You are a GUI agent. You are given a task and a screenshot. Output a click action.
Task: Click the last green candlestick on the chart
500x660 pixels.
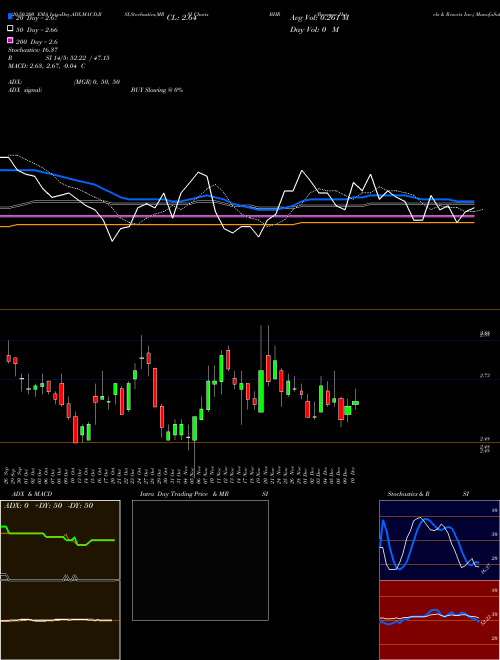pyautogui.click(x=355, y=403)
